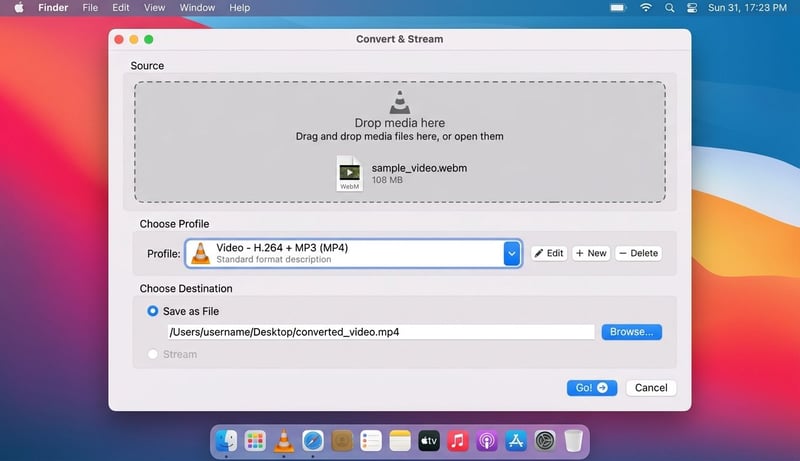Check the battery status icon

point(618,8)
